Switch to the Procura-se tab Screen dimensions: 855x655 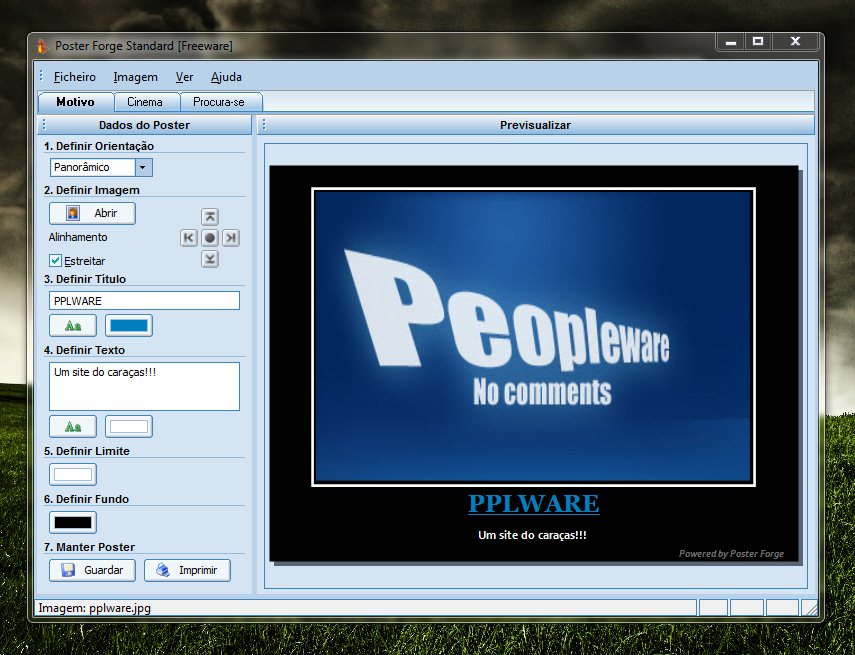[x=219, y=102]
